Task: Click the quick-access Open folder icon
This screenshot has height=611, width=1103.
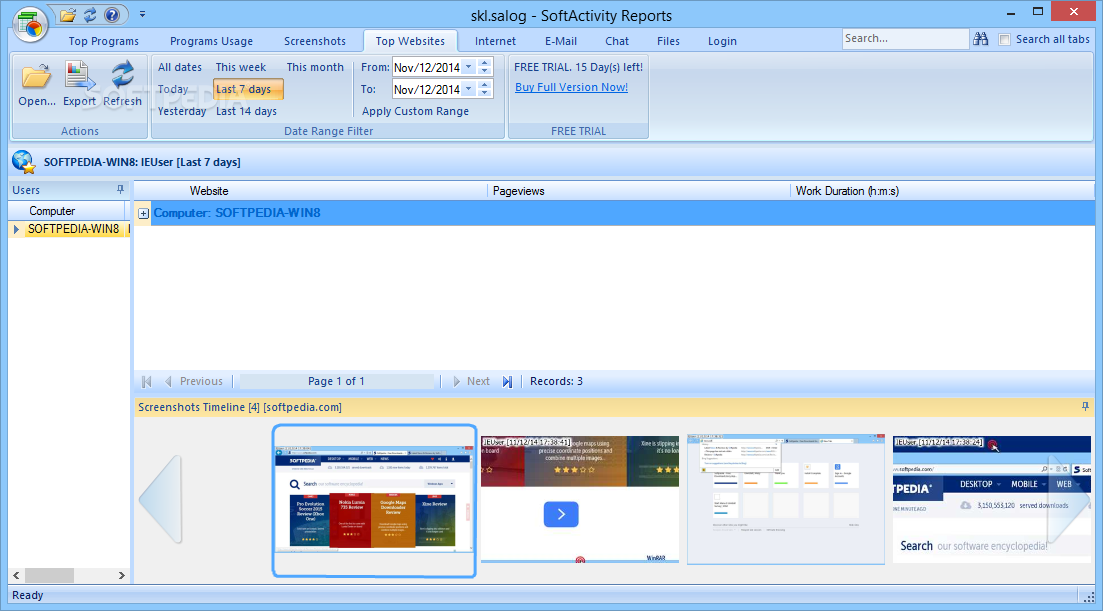Action: point(68,15)
